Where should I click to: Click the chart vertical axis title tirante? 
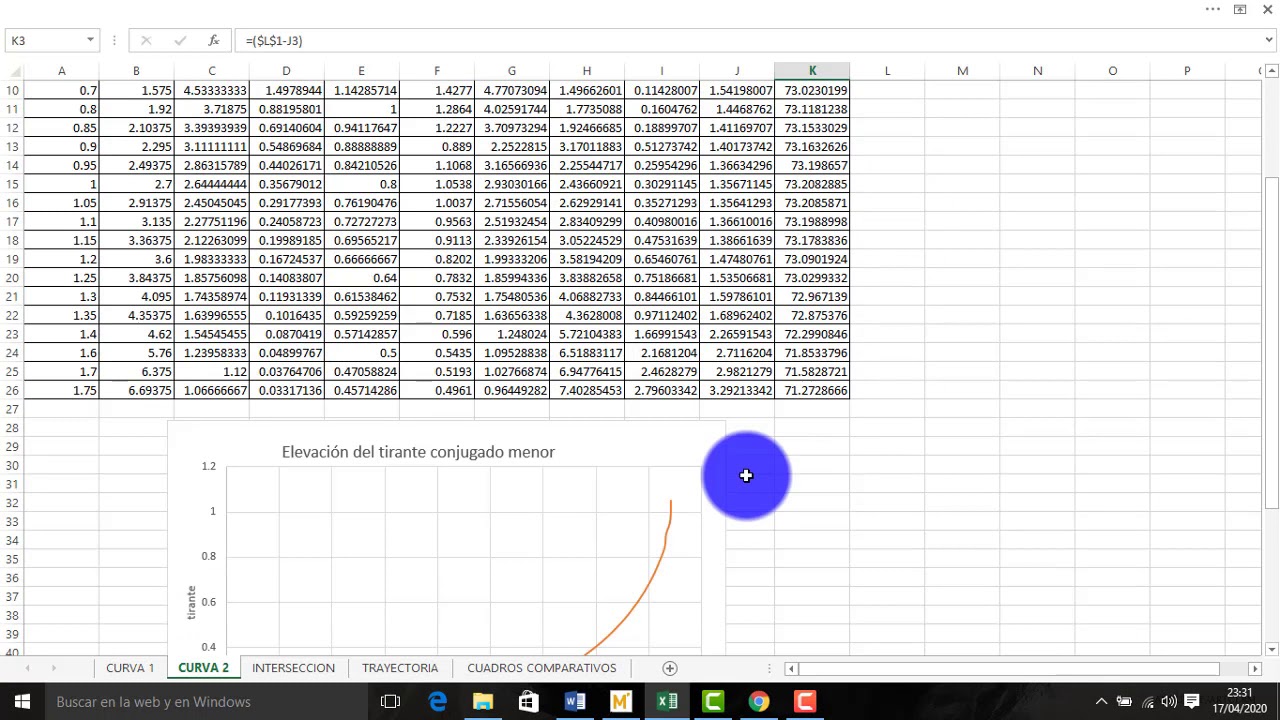[191, 602]
